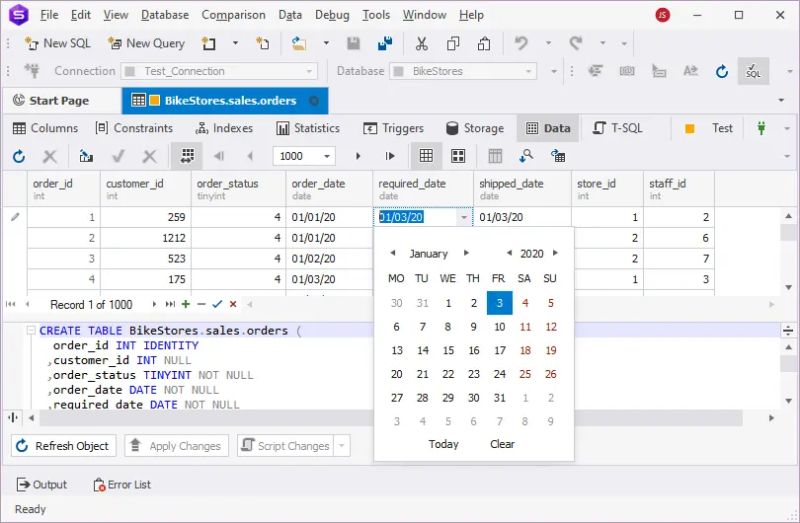Switch to the Start Page tab

(51, 101)
